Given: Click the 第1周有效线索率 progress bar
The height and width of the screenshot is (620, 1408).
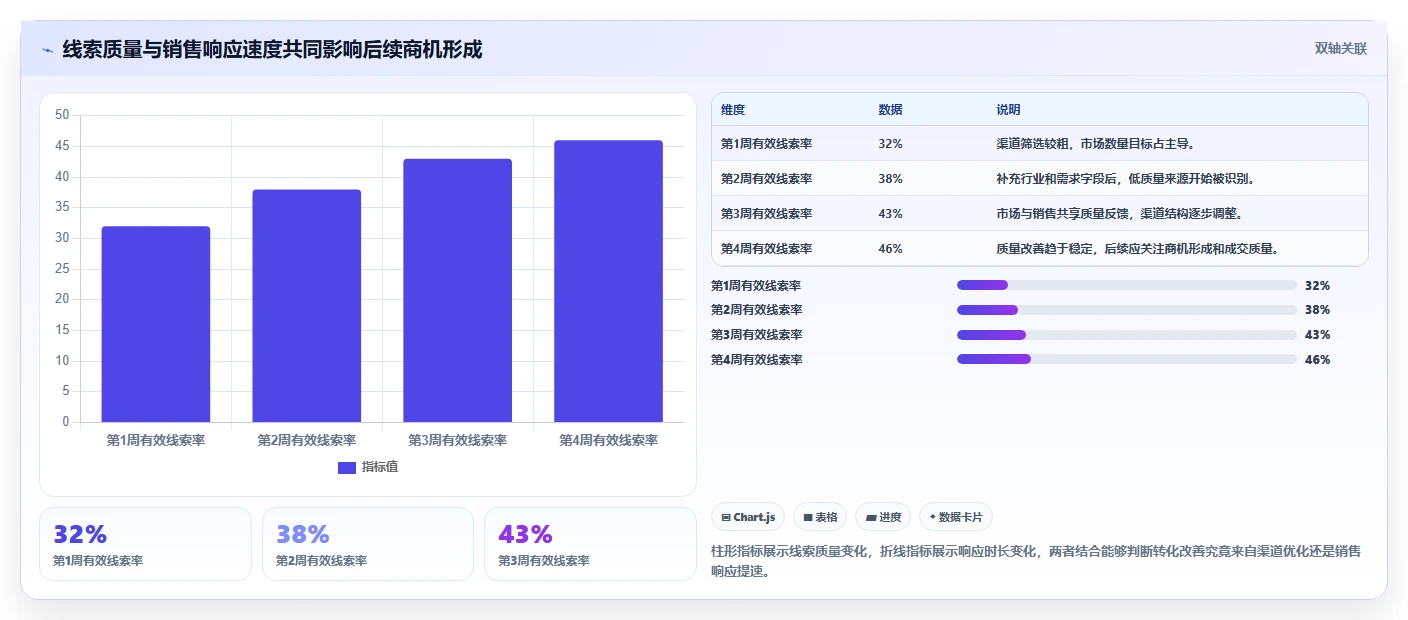Looking at the screenshot, I should coord(1126,285).
